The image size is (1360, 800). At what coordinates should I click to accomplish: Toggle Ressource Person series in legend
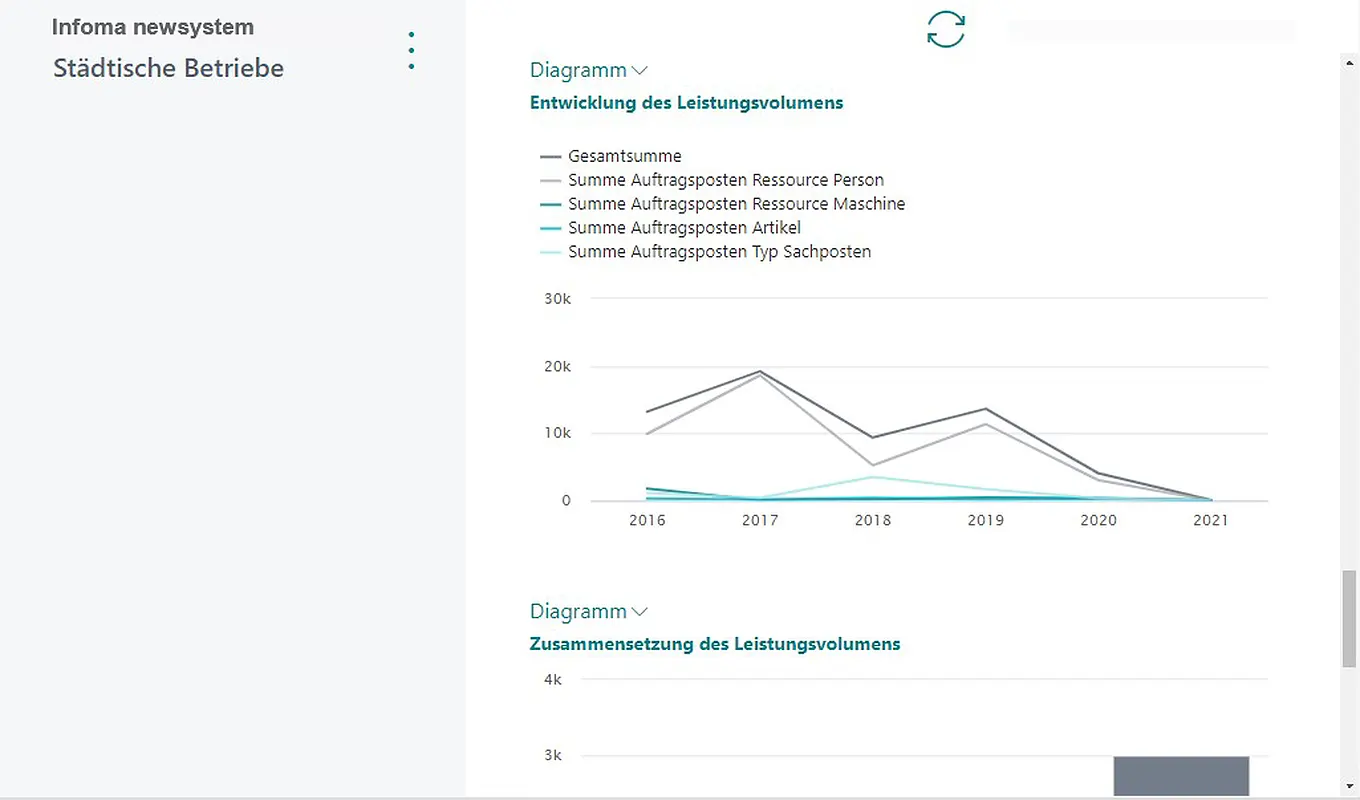click(725, 180)
